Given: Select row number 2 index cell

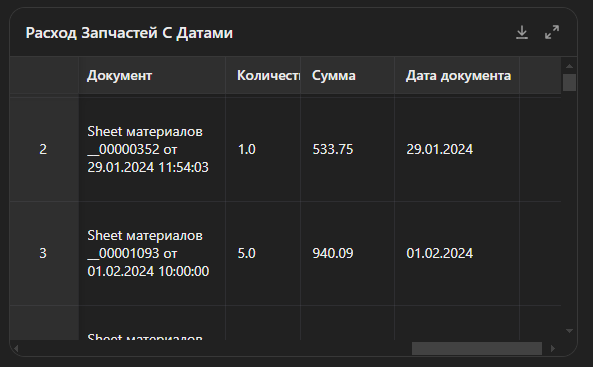Looking at the screenshot, I should 44,149.
